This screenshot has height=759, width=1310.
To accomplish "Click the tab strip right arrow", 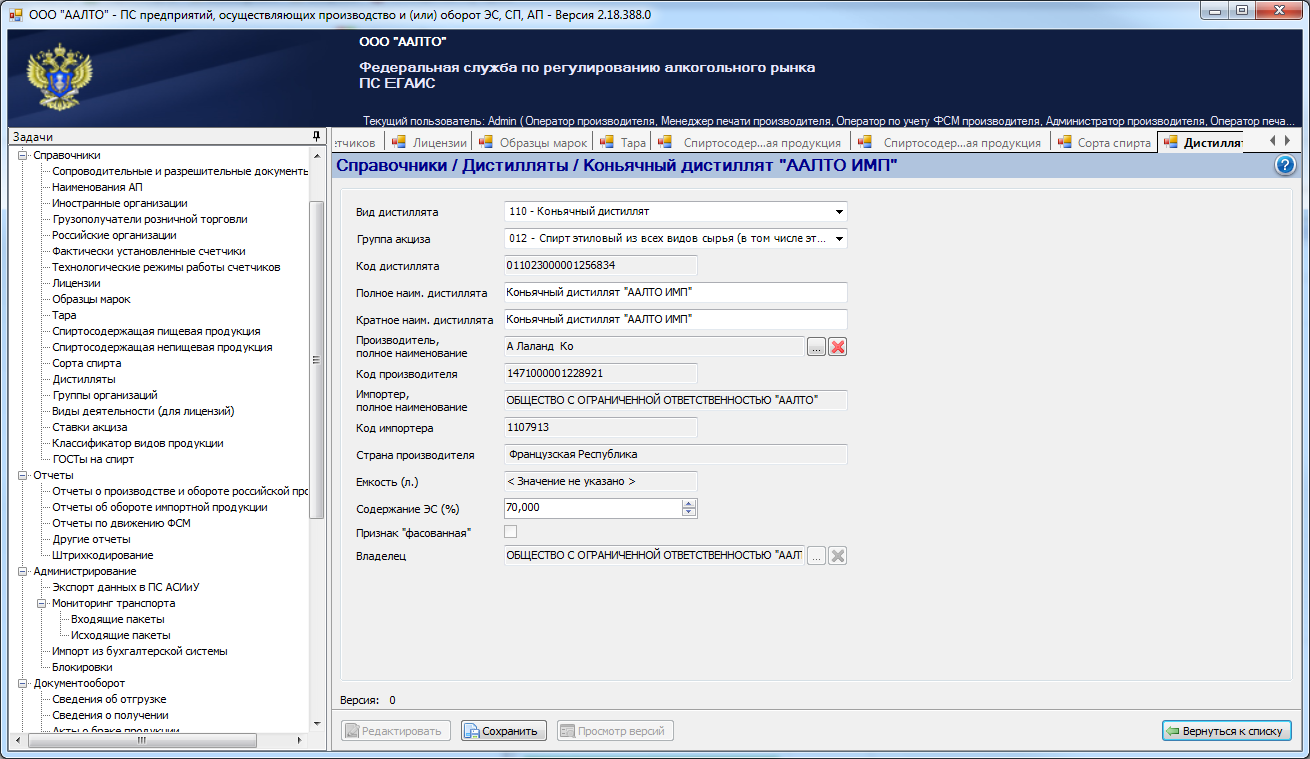I will click(1289, 141).
